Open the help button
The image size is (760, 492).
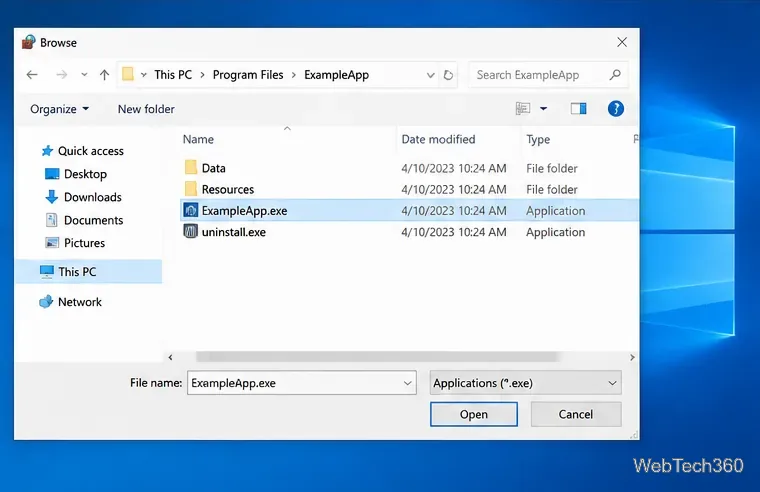pos(616,109)
